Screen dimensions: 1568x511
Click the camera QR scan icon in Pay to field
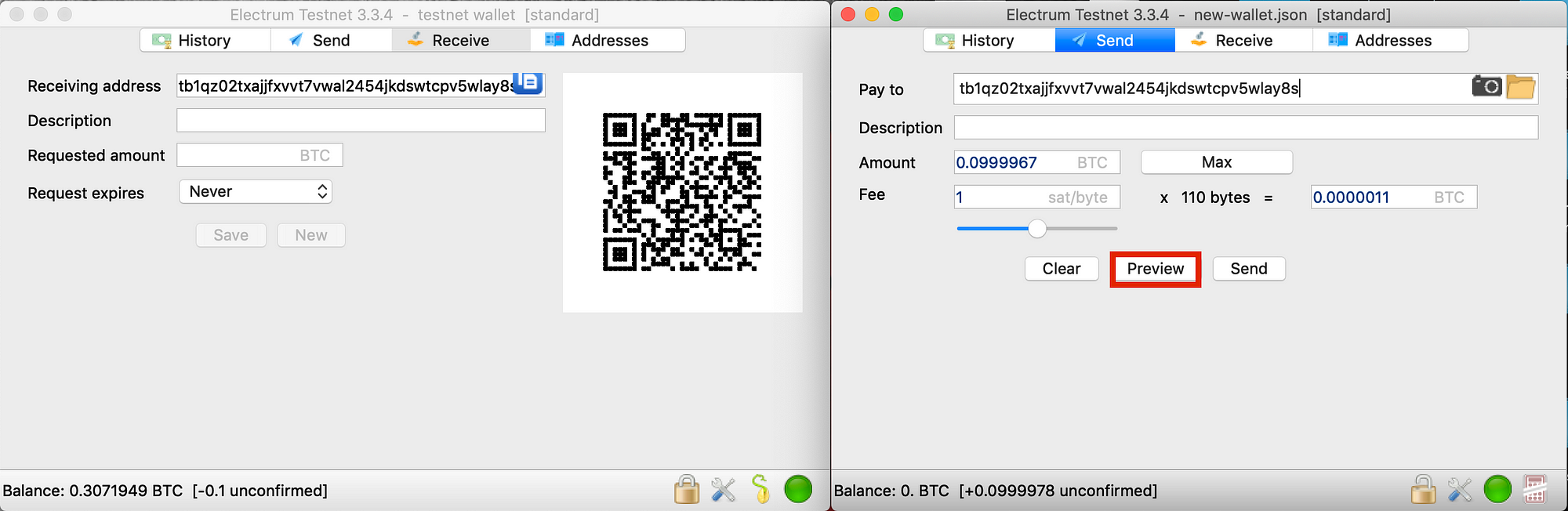click(1486, 86)
